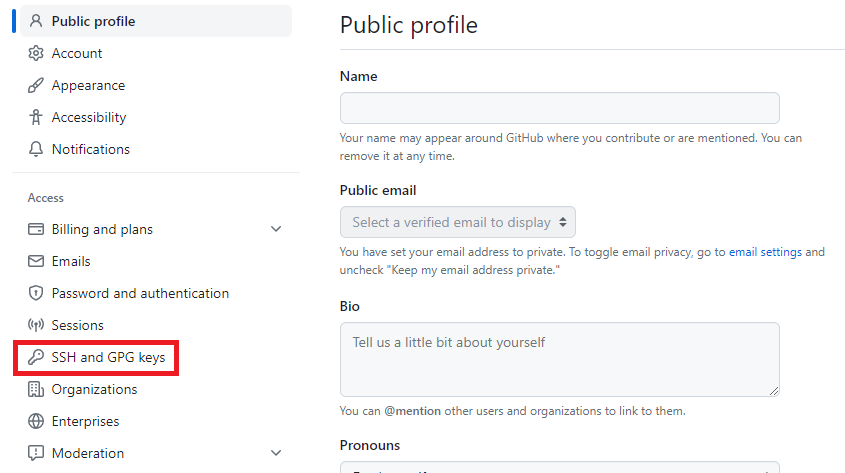Image resolution: width=845 pixels, height=473 pixels.
Task: Expand the Billing and plans chevron
Action: click(x=277, y=229)
